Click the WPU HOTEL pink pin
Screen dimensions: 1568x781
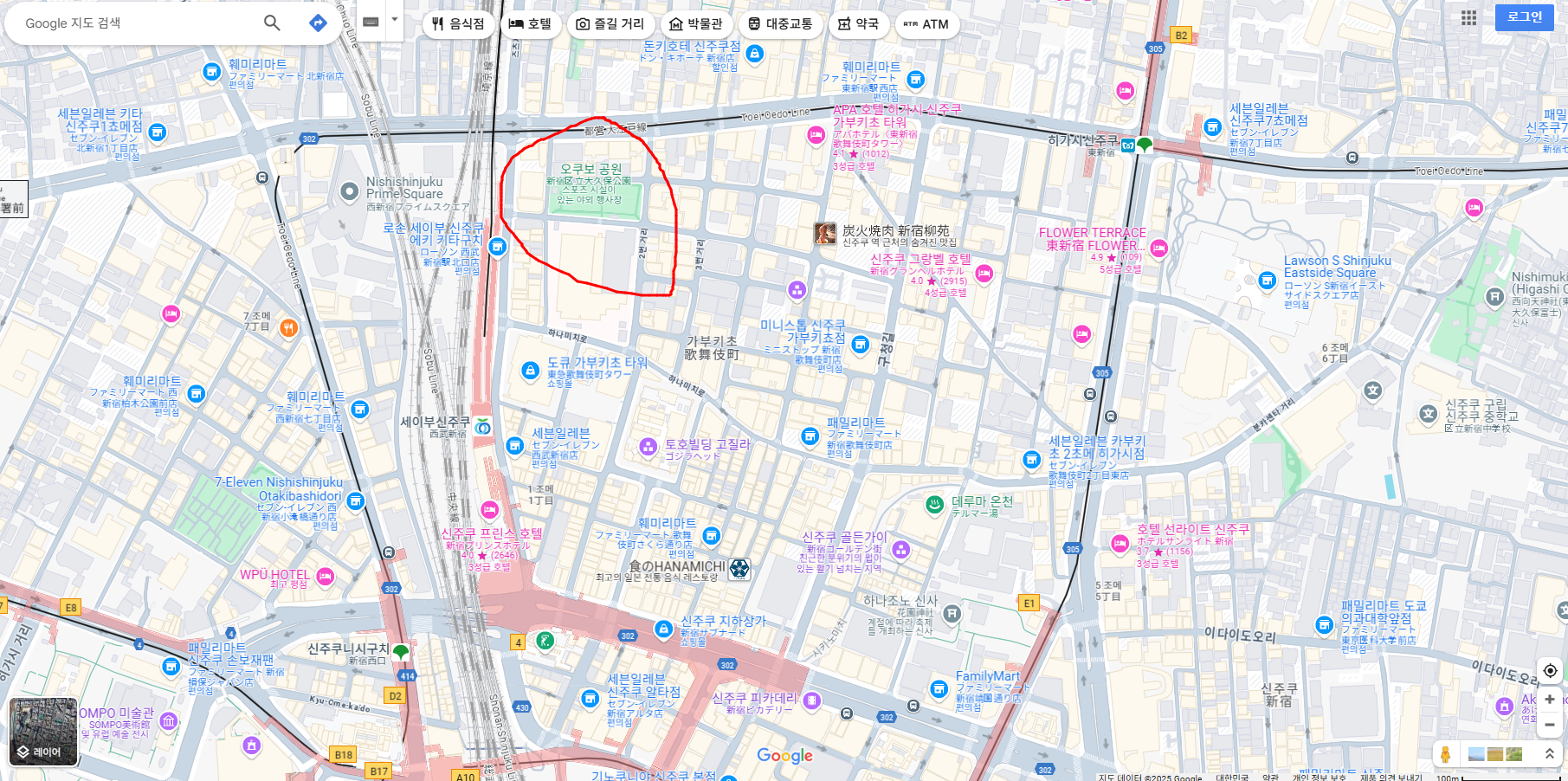tap(325, 576)
